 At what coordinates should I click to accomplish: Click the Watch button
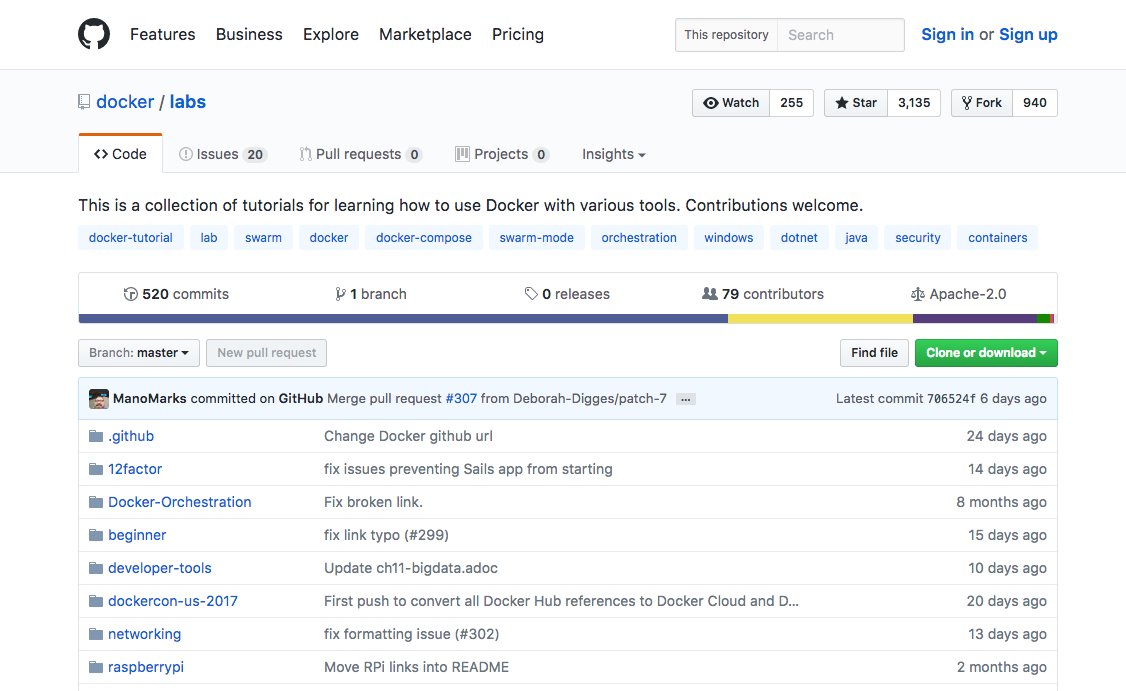[x=731, y=103]
